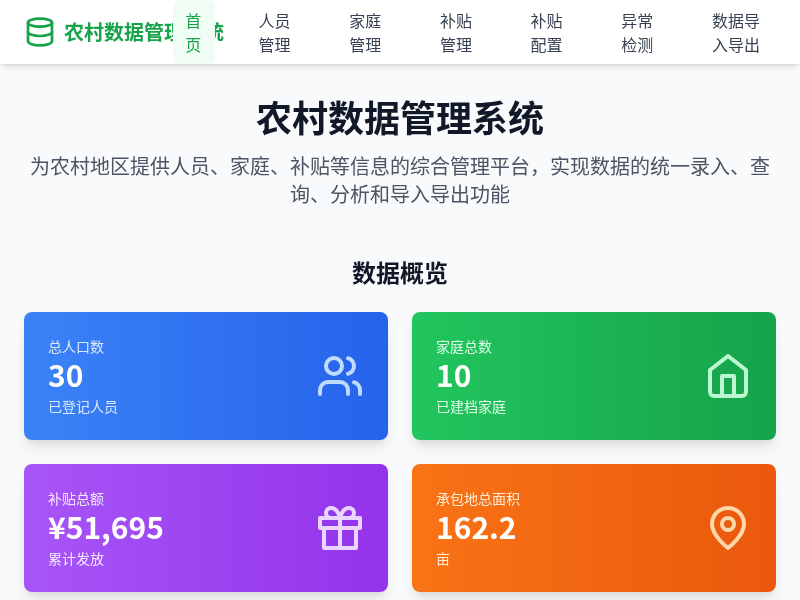Click the 累计发放 caption
Viewport: 800px width, 600px height.
tap(76, 559)
